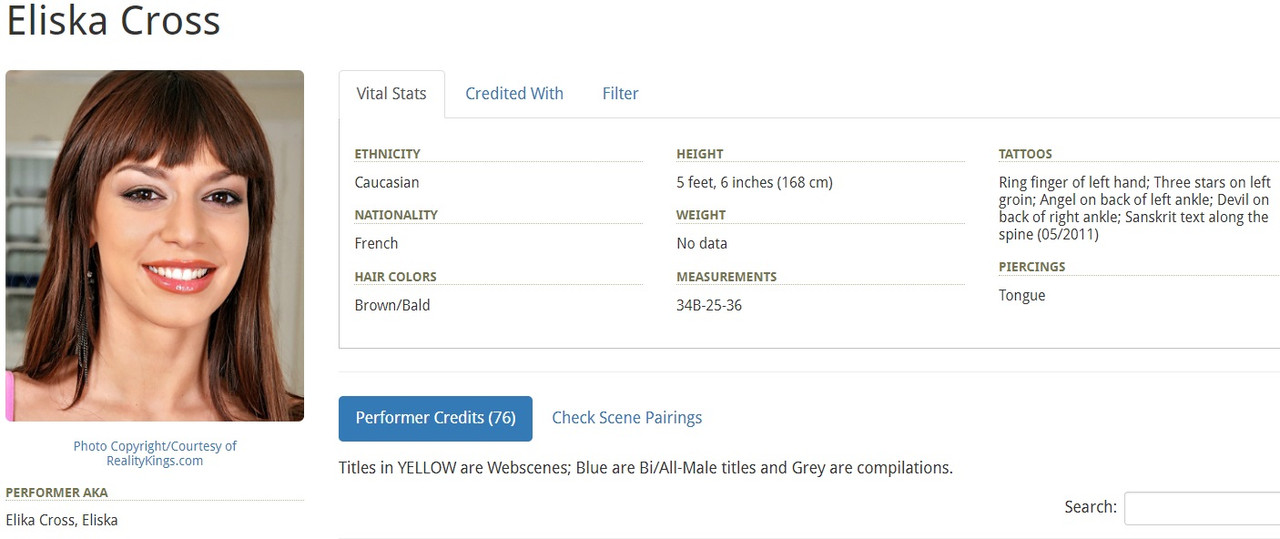
Task: Click the Tongue piercings value
Action: tap(1022, 296)
